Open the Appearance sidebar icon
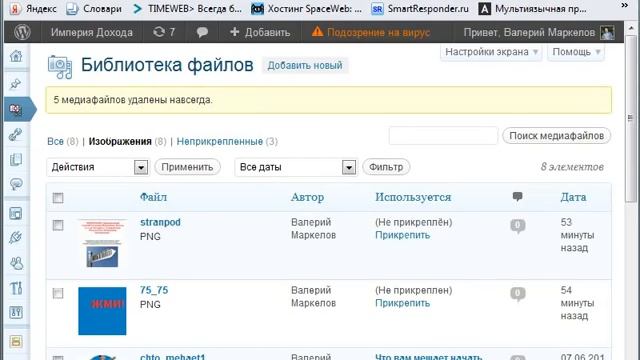 [x=16, y=213]
